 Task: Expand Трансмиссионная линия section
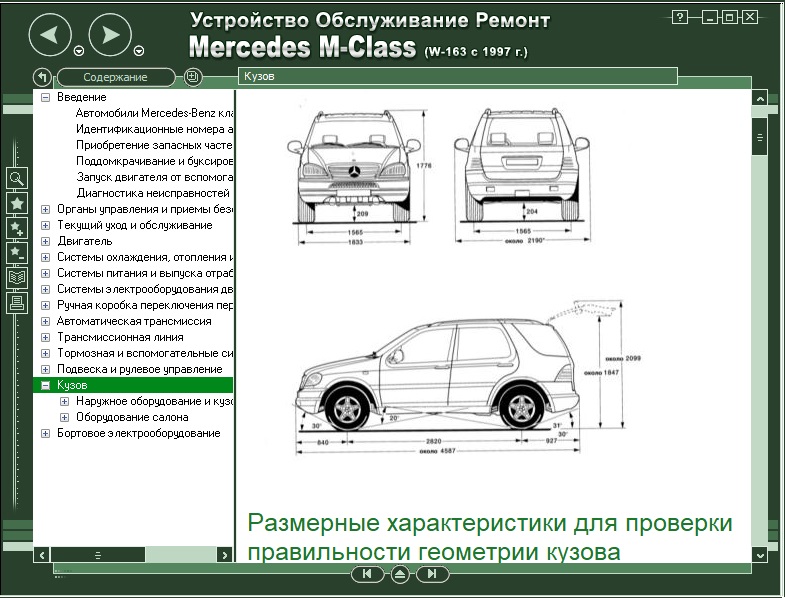45,338
